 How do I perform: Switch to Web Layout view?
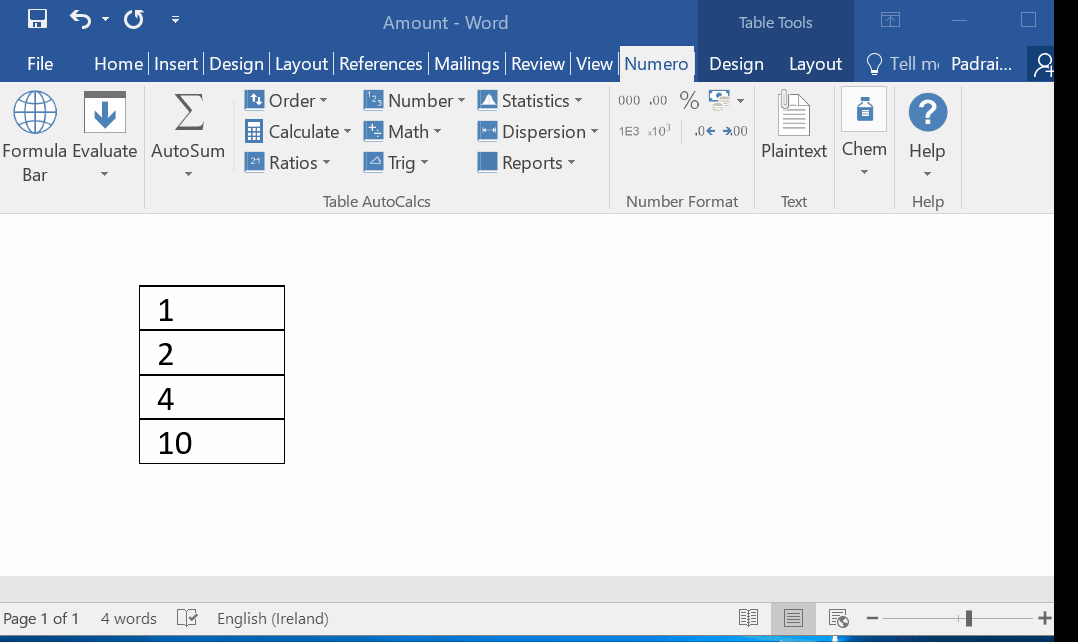click(x=838, y=618)
